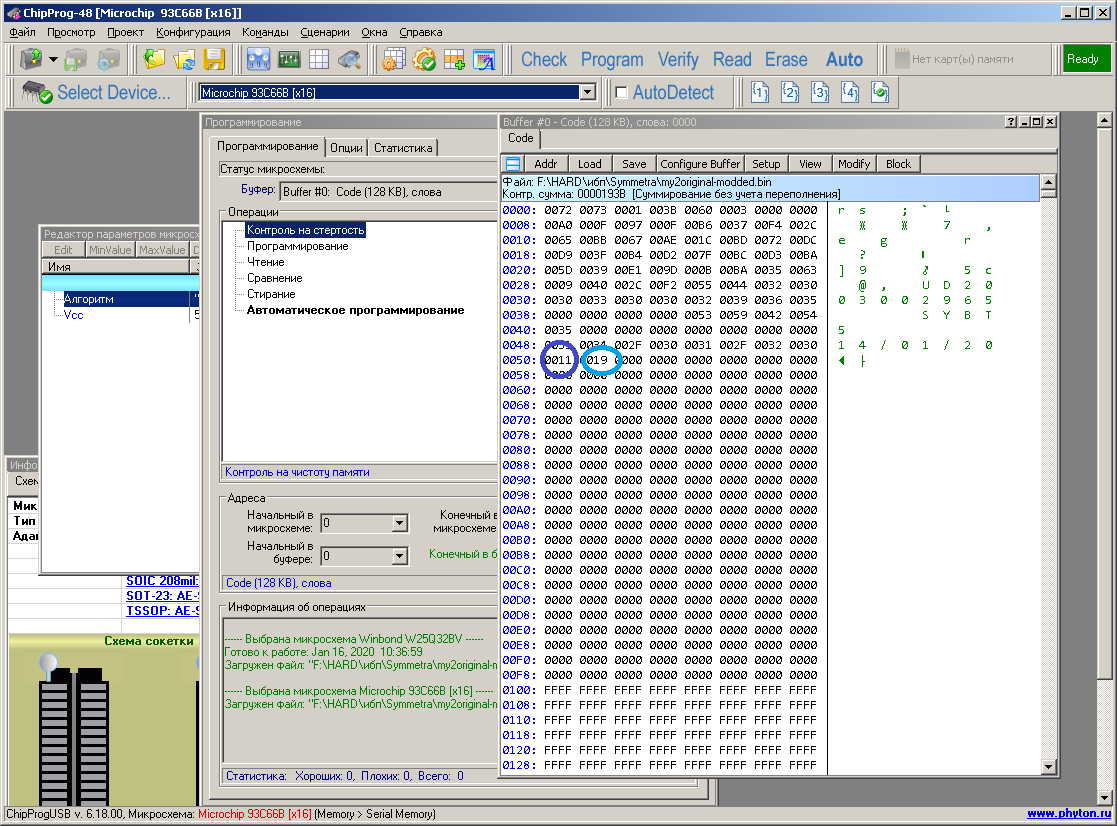Click the buffer scrollbar down arrow
This screenshot has height=826, width=1117.
[x=1048, y=766]
